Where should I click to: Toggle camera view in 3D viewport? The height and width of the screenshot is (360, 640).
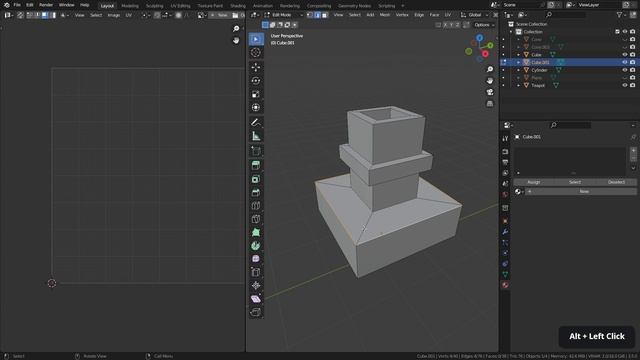coord(490,92)
